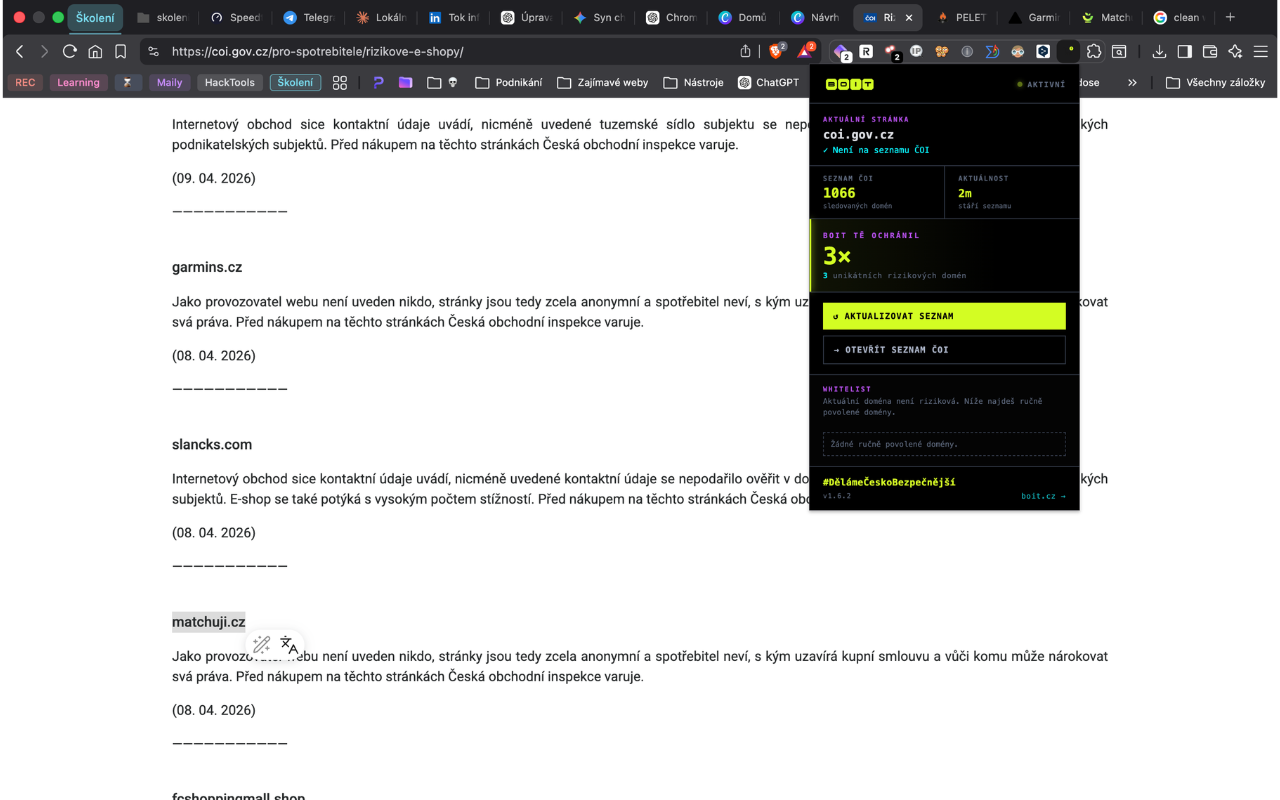Open the first purple extension with badge 2
The height and width of the screenshot is (800, 1280).
tap(842, 52)
